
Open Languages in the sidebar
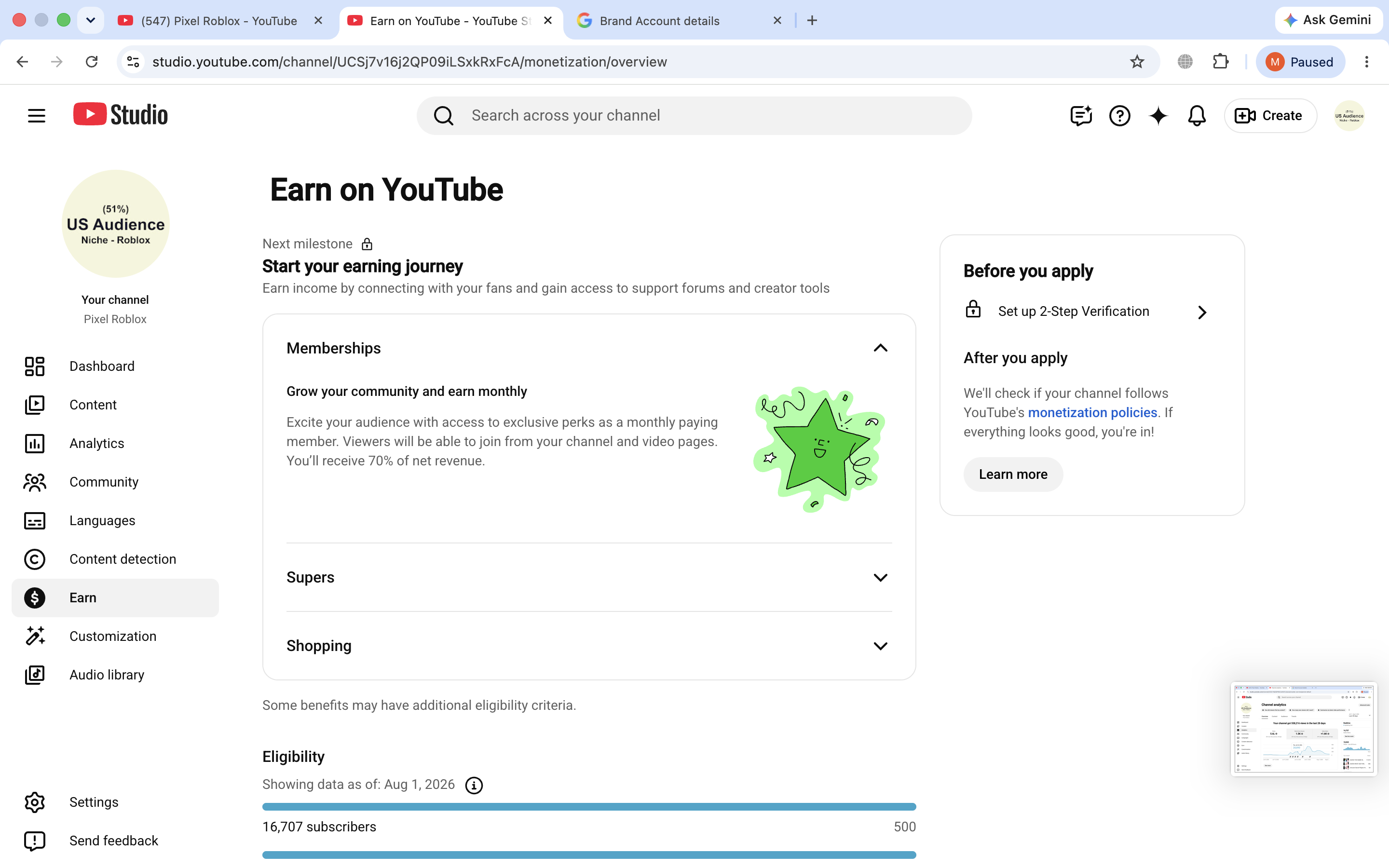pyautogui.click(x=115, y=521)
